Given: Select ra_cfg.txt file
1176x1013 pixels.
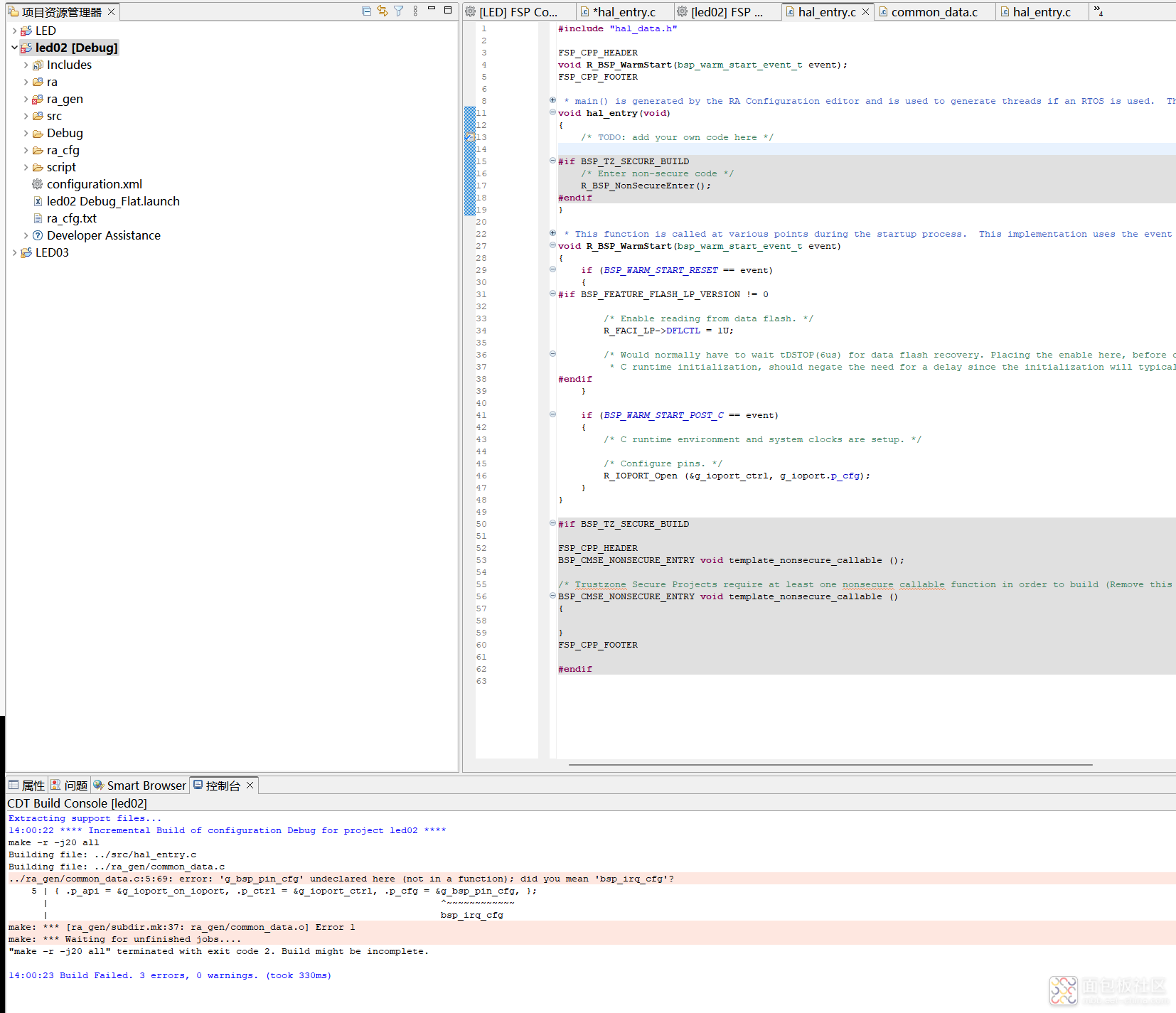Looking at the screenshot, I should [x=71, y=218].
